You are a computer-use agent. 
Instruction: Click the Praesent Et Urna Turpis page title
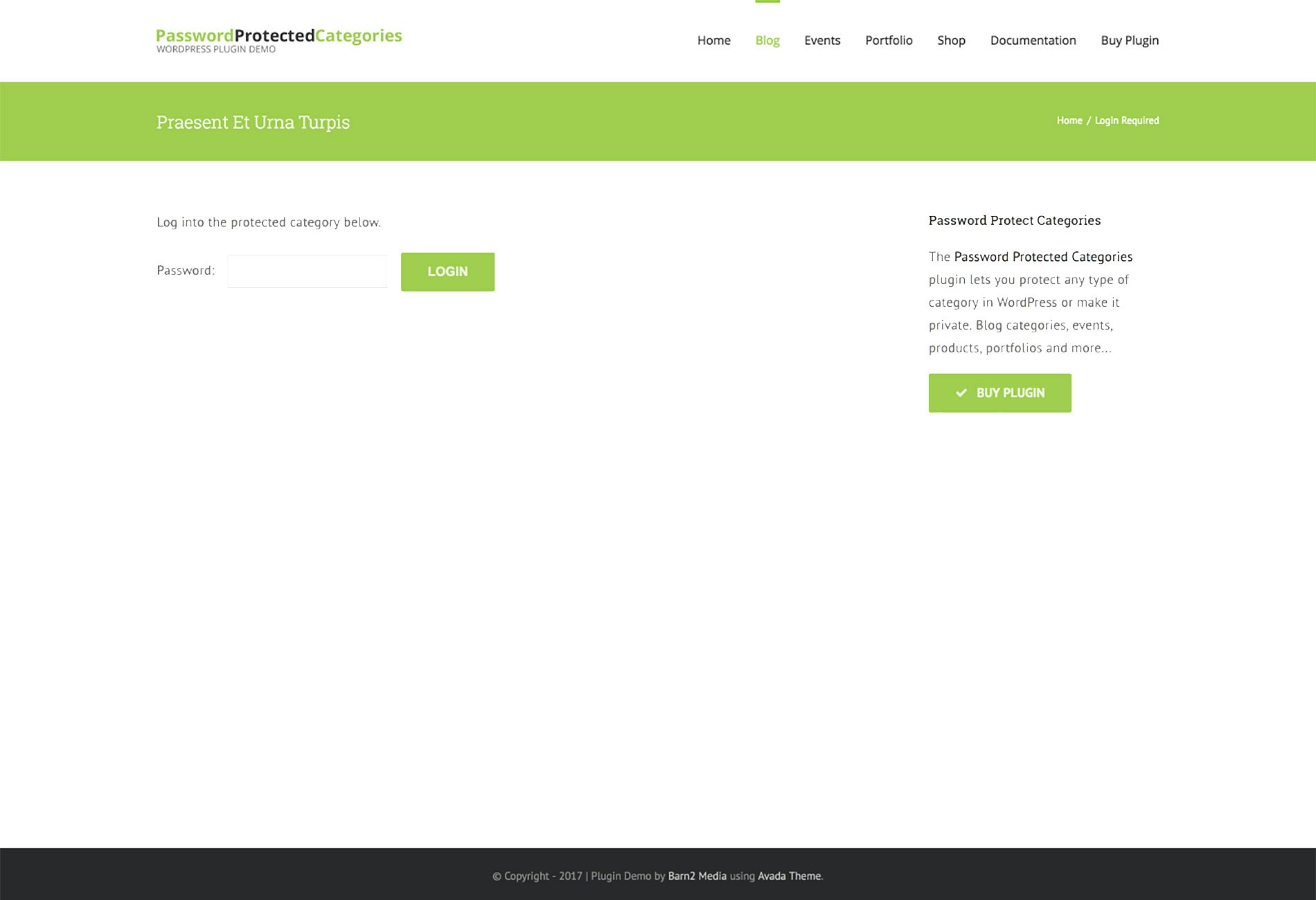coord(254,122)
